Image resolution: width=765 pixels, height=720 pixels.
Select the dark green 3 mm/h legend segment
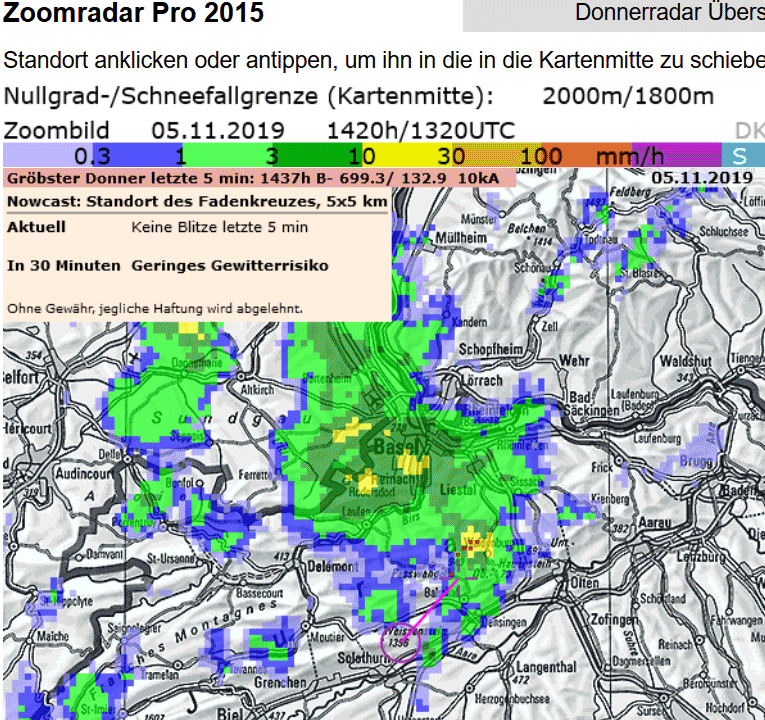click(x=317, y=155)
